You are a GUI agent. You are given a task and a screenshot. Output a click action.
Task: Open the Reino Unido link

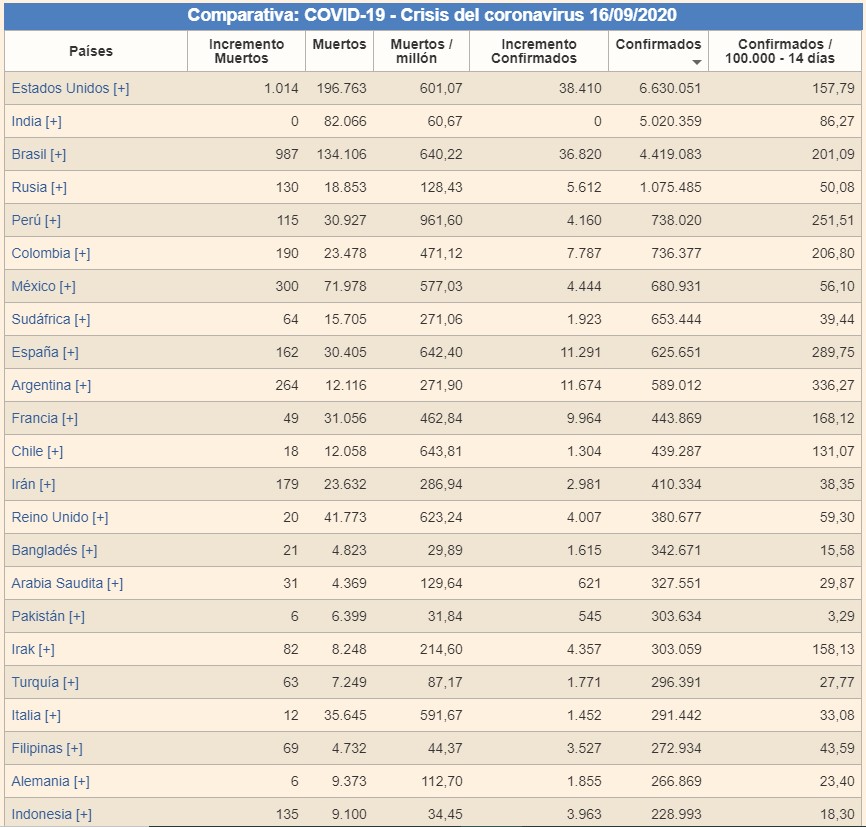[50, 517]
